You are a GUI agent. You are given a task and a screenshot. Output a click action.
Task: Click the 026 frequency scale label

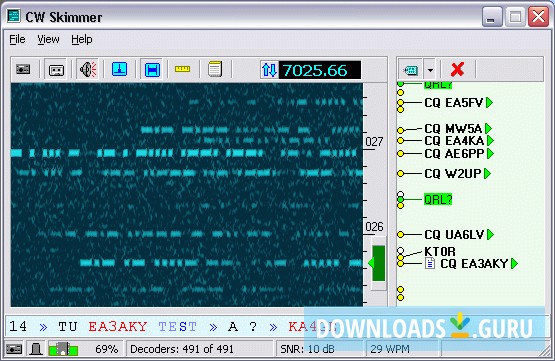[374, 227]
